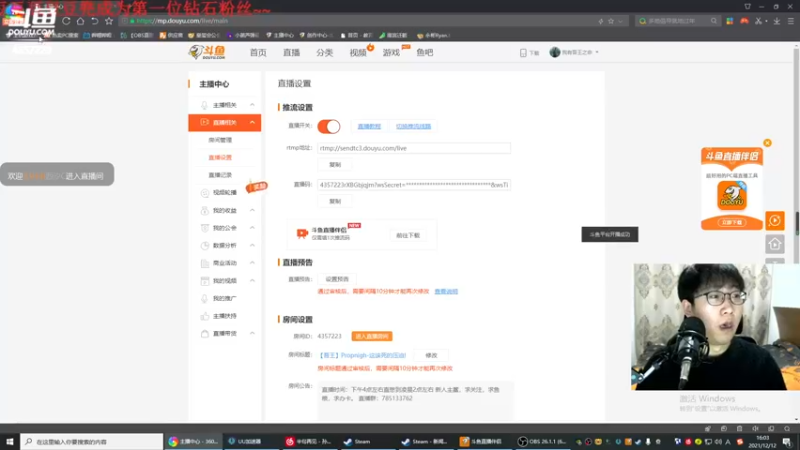Open the user account dropdown arrow
The height and width of the screenshot is (450, 800).
click(597, 52)
